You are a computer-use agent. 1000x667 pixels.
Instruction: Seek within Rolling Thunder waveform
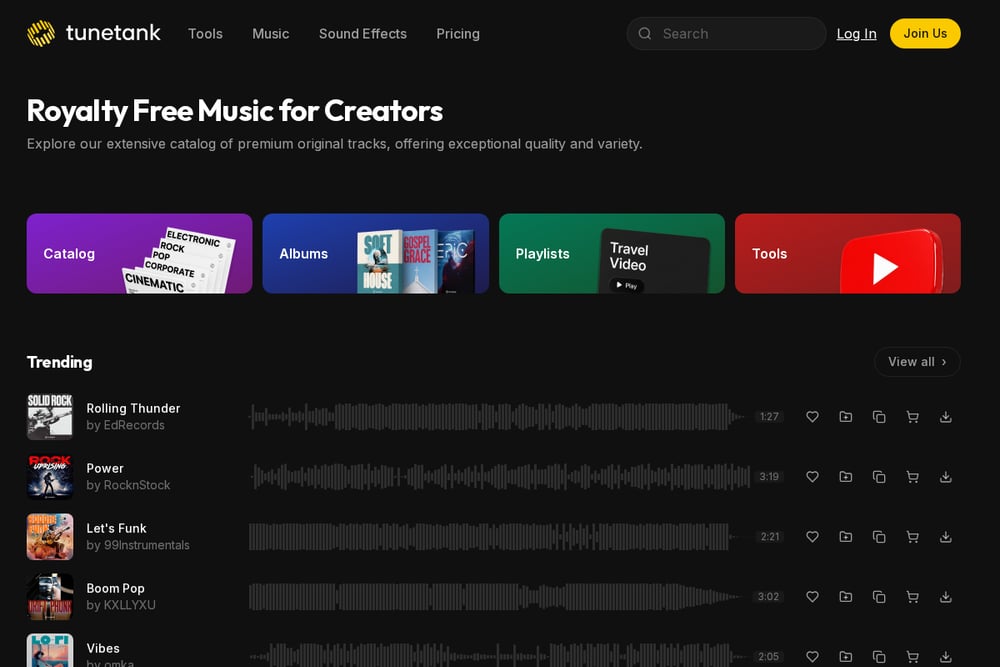tap(497, 417)
